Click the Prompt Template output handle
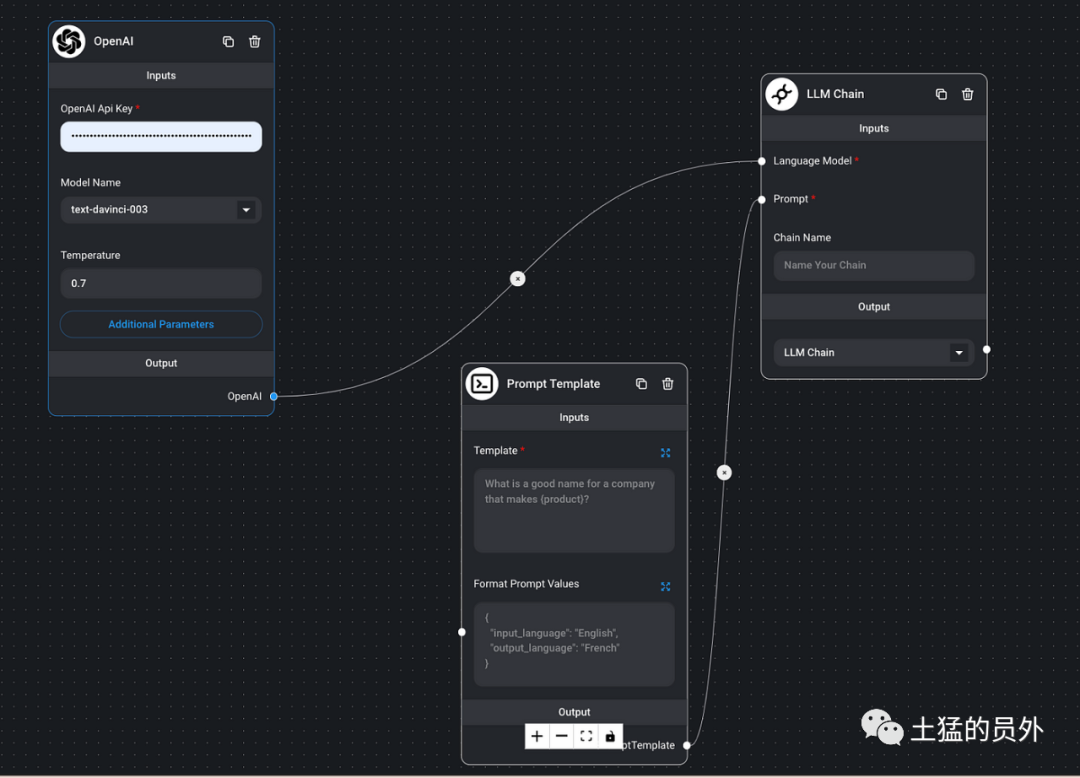This screenshot has width=1080, height=778. click(687, 745)
